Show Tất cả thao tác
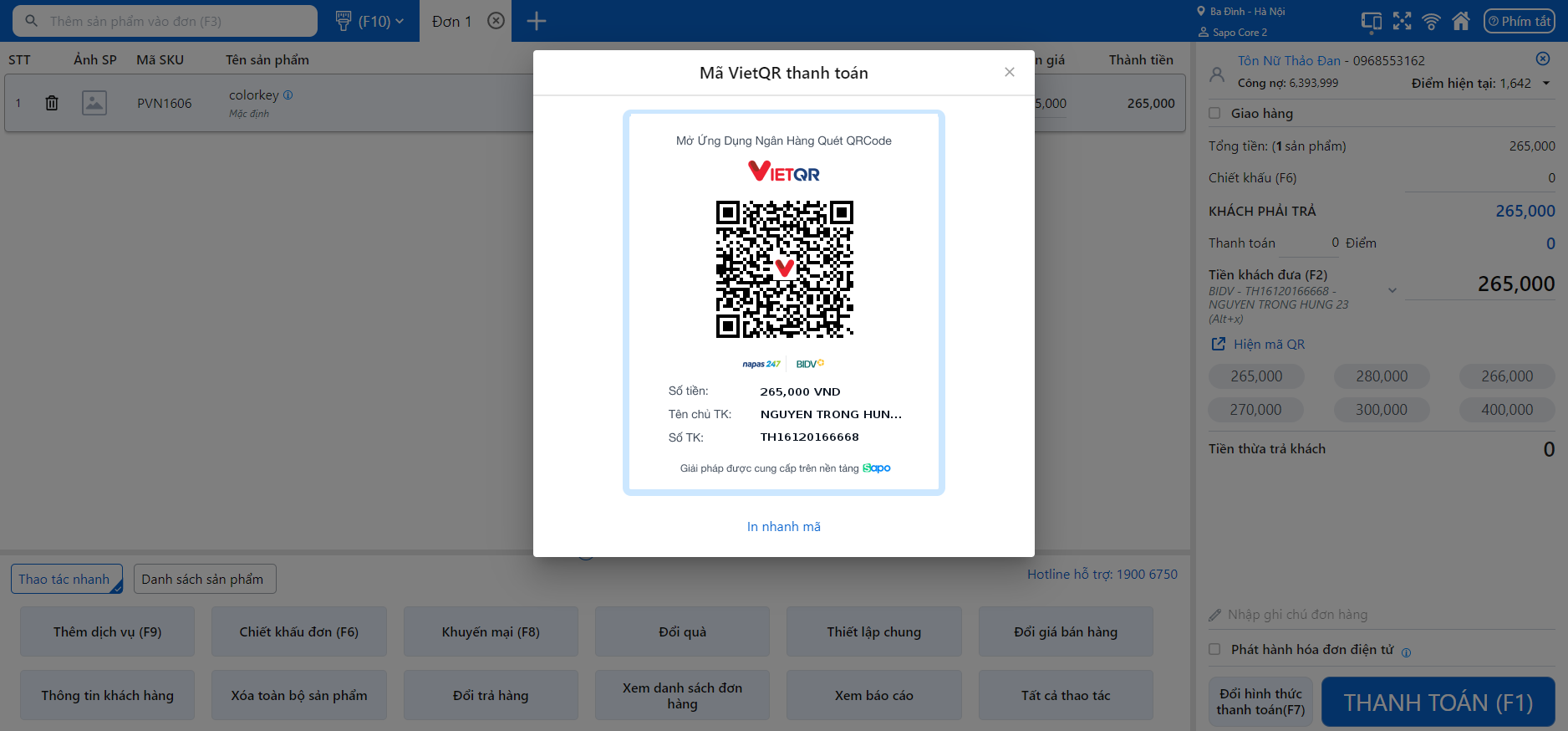The height and width of the screenshot is (731, 1568). click(x=1066, y=695)
